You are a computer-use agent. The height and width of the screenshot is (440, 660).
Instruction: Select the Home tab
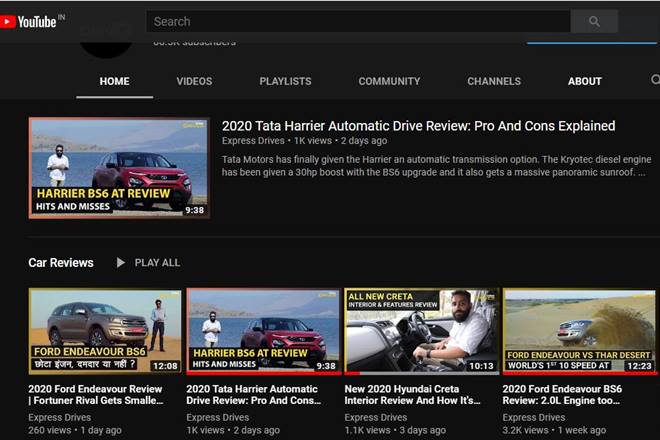(x=114, y=81)
